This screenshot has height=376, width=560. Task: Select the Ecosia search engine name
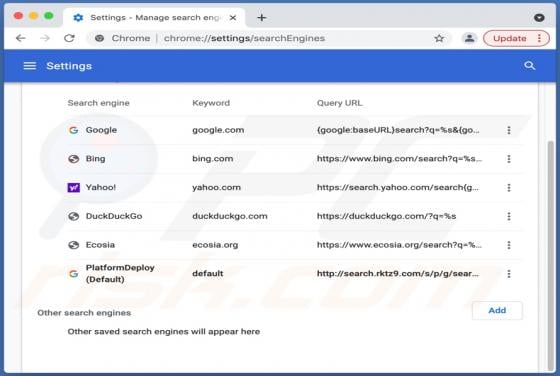(x=100, y=245)
